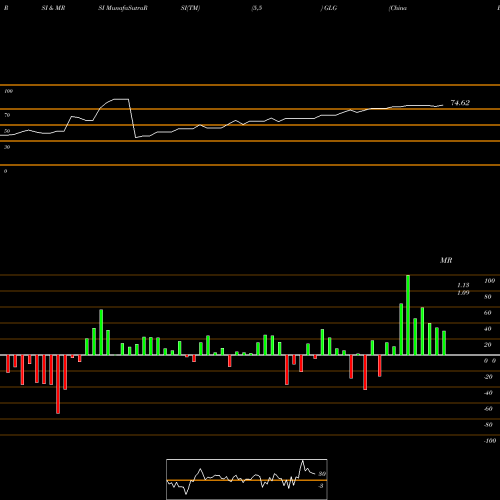Click the flat peak of the RSI line

coord(121,99)
